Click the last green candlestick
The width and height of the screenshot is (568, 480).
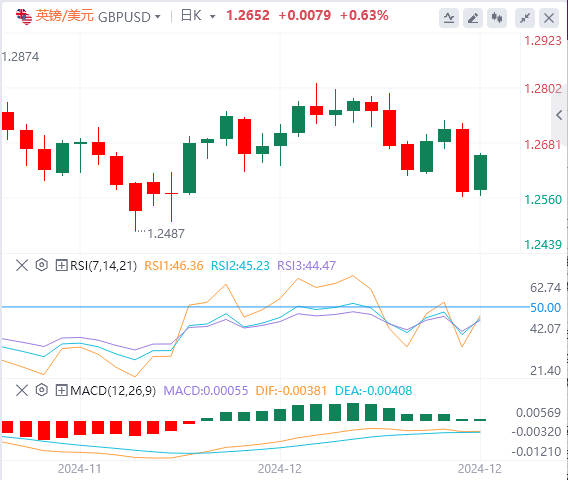pyautogui.click(x=480, y=172)
